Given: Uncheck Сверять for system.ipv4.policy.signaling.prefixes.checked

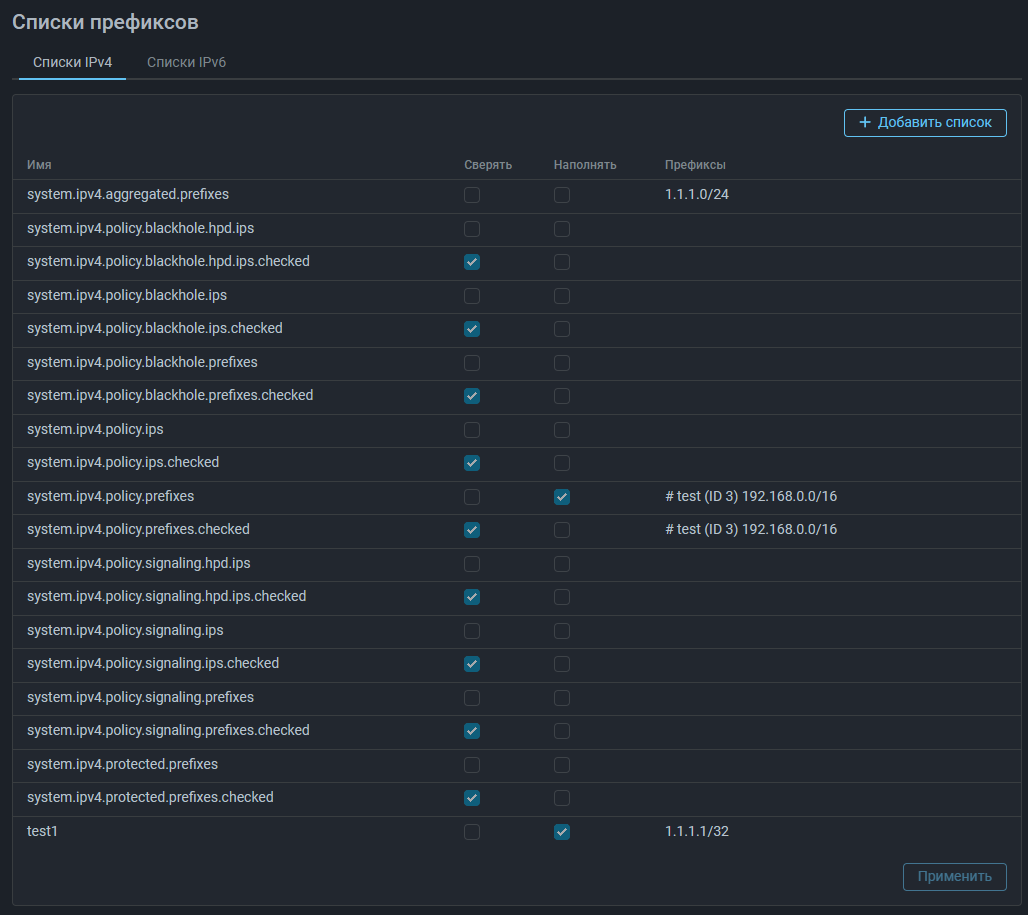Looking at the screenshot, I should [x=472, y=731].
